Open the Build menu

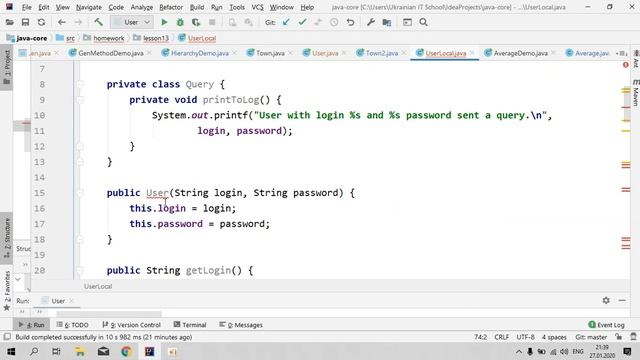pos(197,7)
